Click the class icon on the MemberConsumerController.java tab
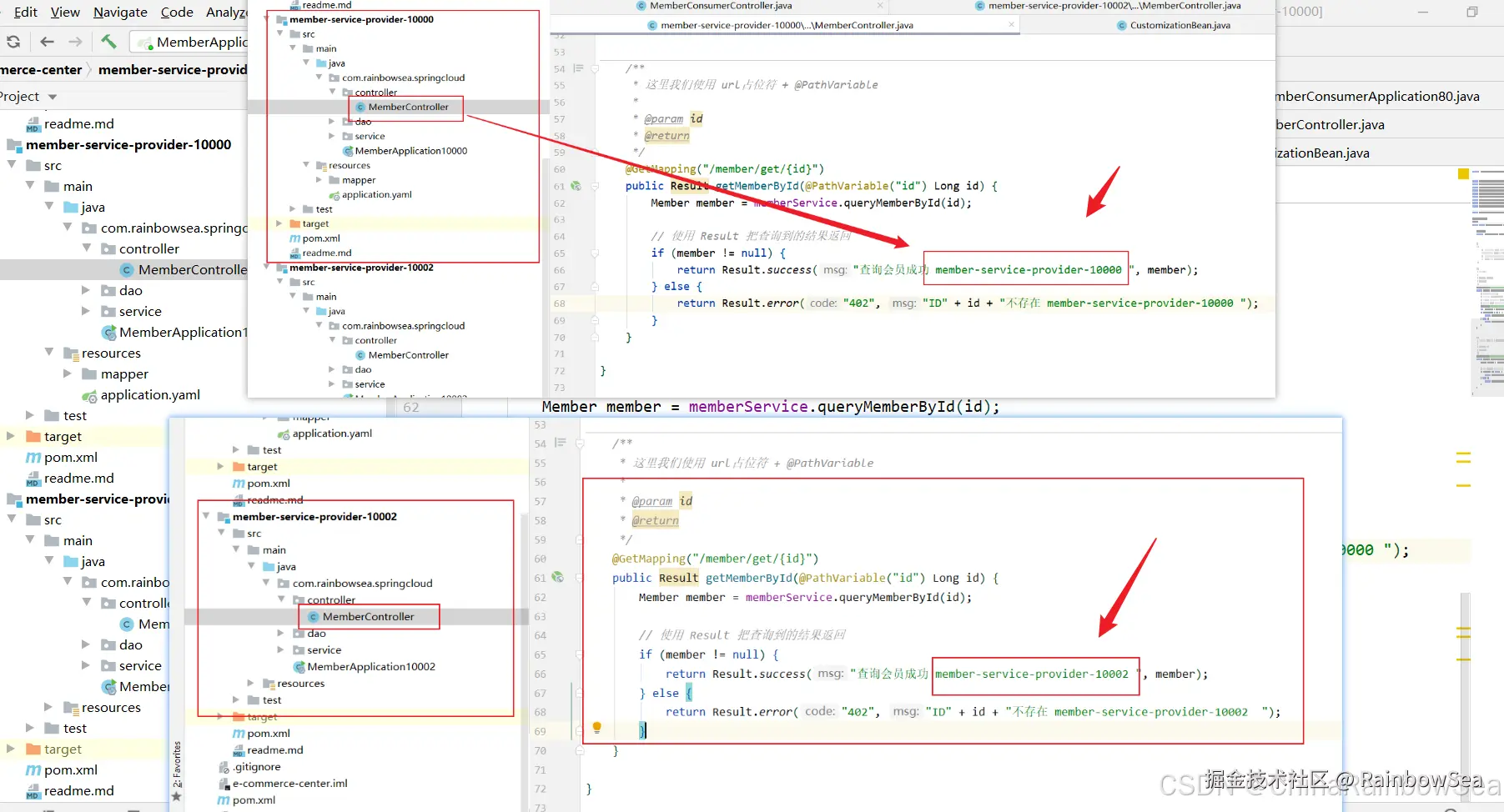This screenshot has width=1504, height=812. point(641,6)
